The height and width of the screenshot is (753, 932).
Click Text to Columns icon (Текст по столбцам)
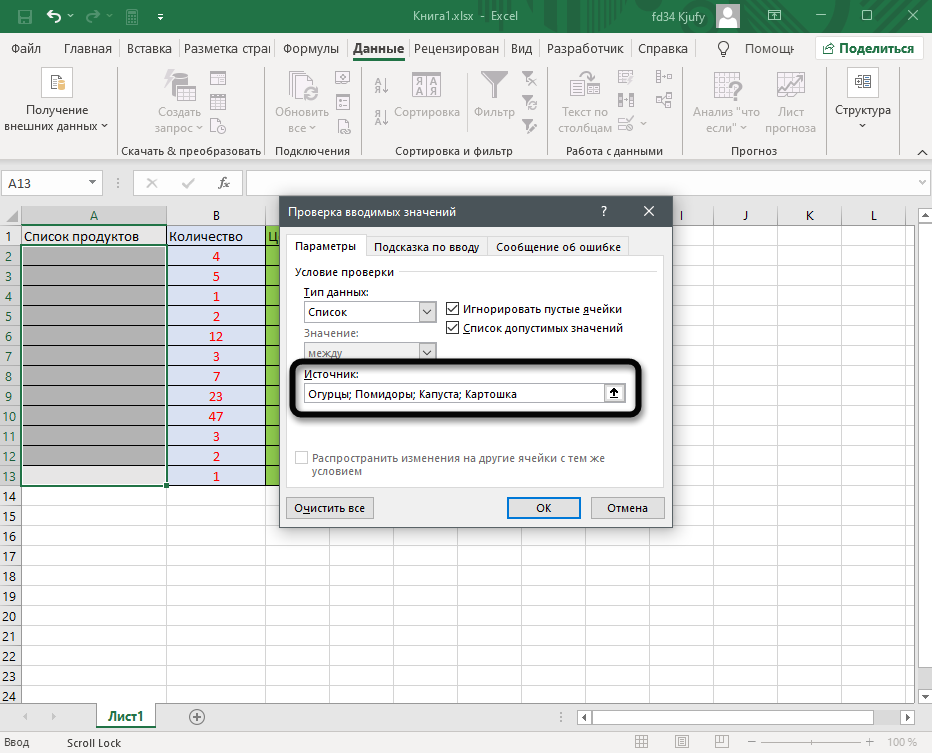(584, 86)
